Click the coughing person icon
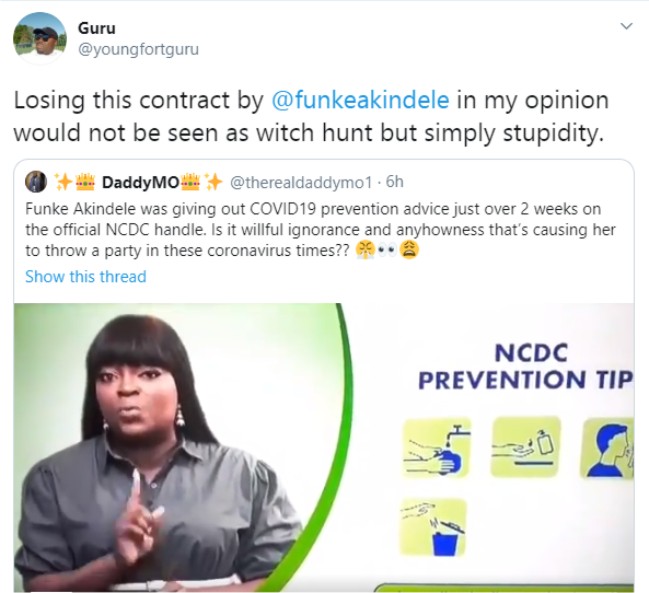Viewport: 649px width, 593px height. pyautogui.click(x=607, y=448)
